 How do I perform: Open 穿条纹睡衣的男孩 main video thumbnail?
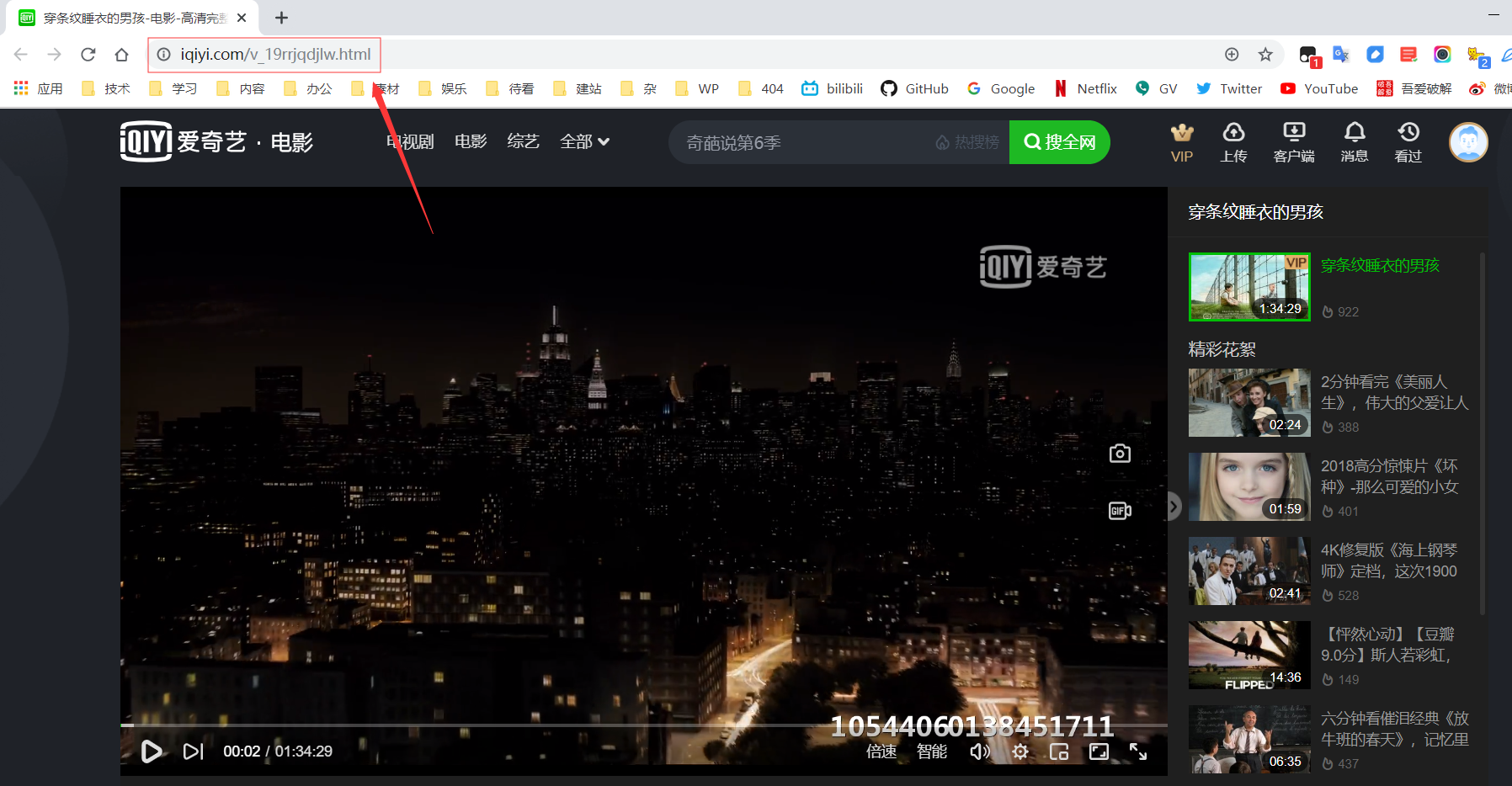point(1249,287)
